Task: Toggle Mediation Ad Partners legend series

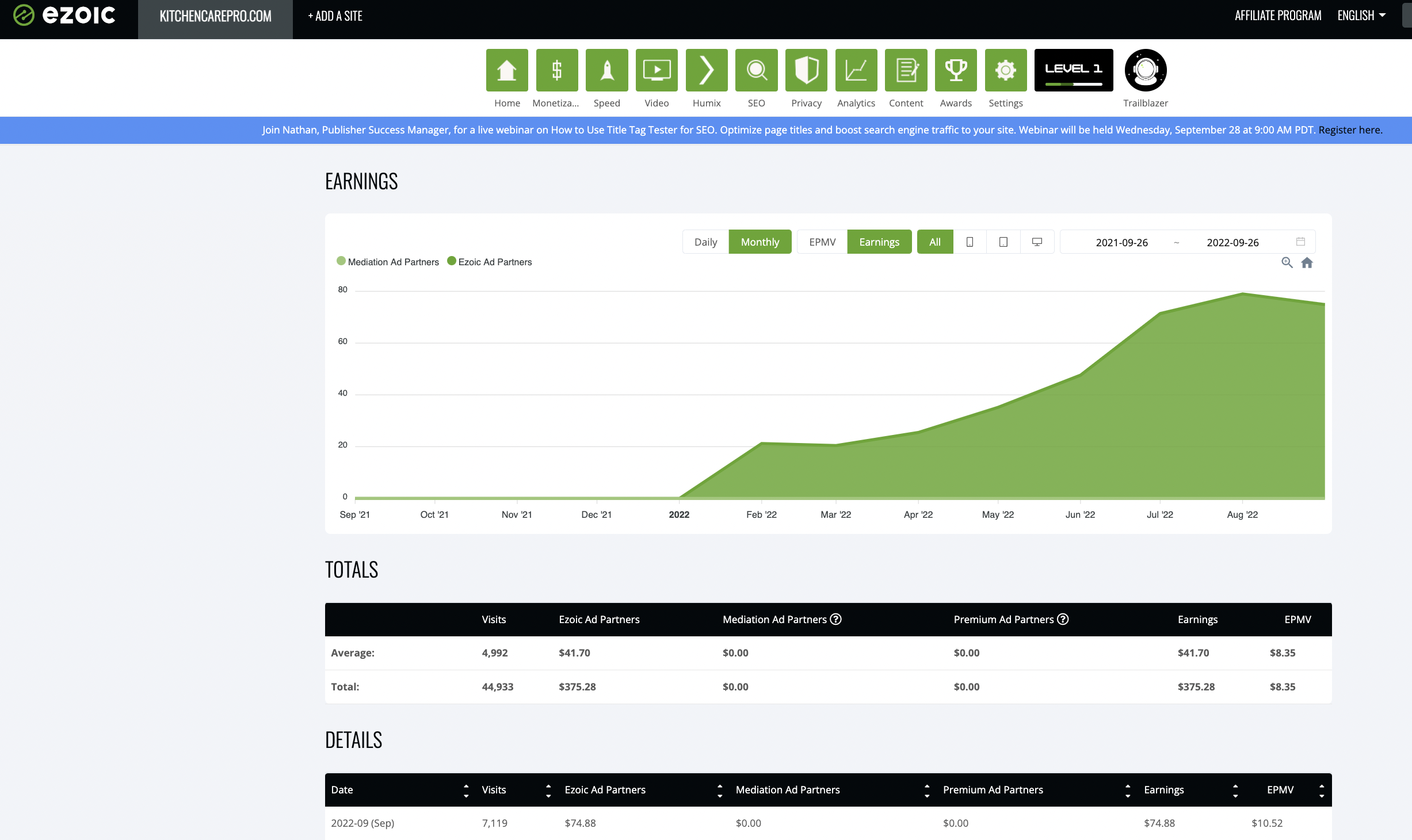Action: (388, 262)
